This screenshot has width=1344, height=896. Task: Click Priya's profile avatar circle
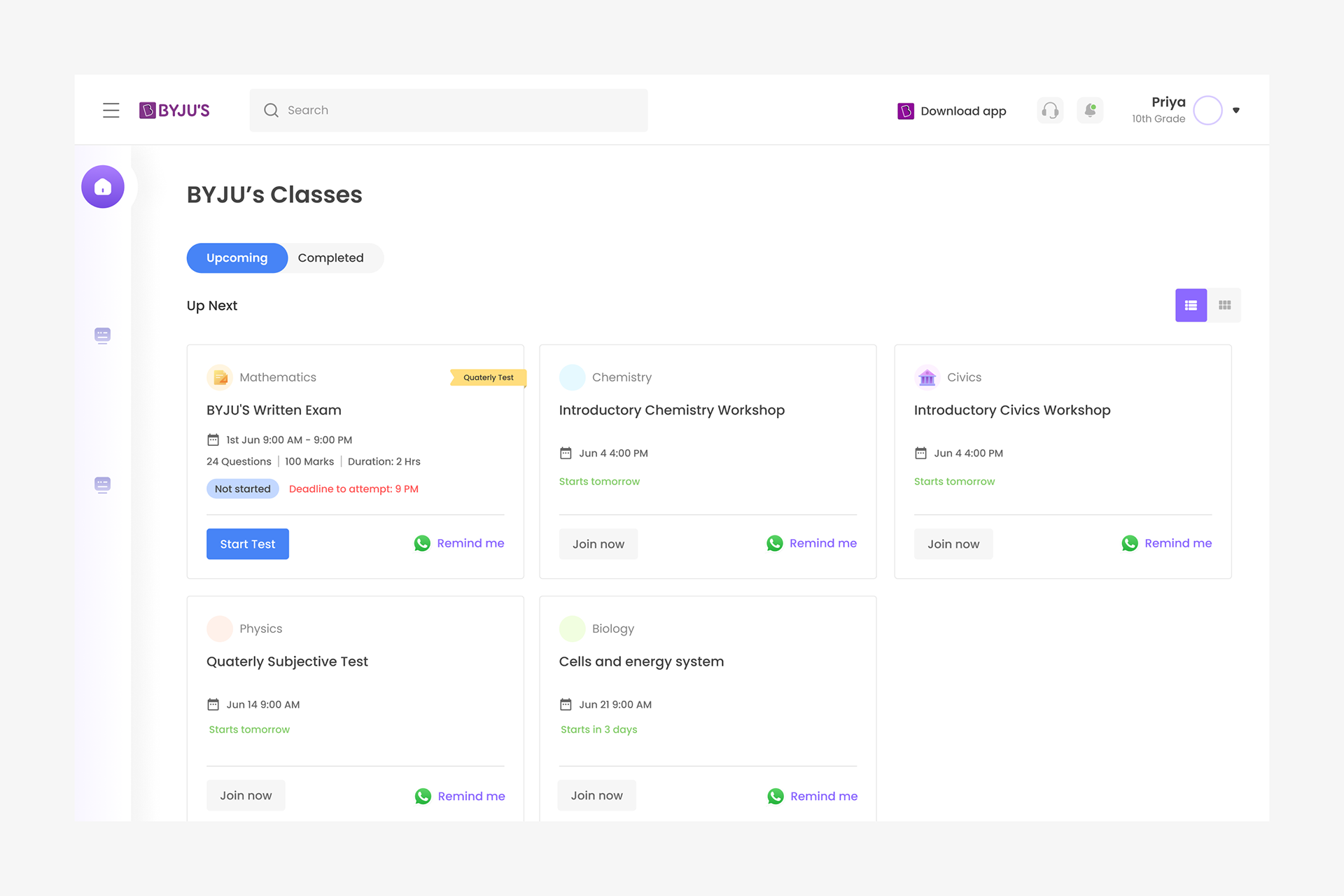1207,110
